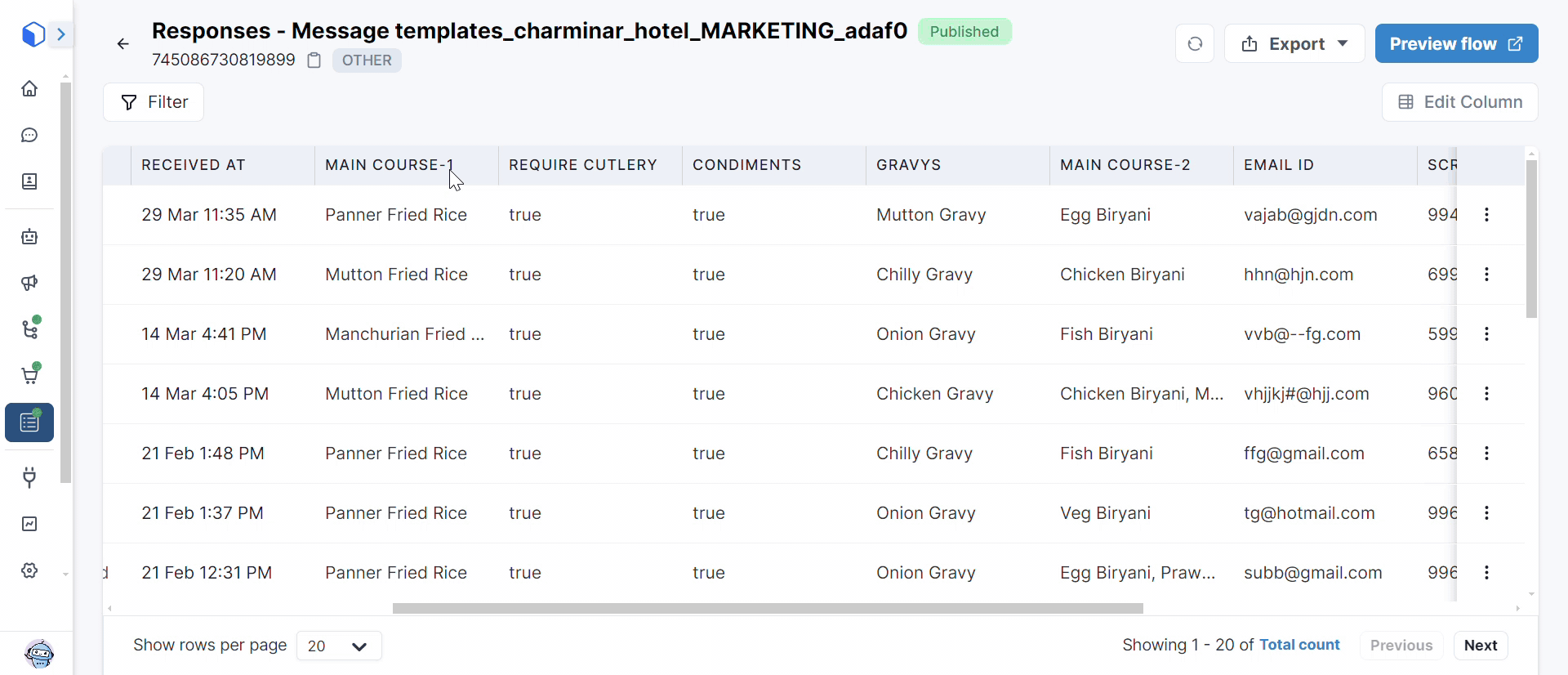
Task: Open the Home icon in sidebar
Action: point(29,89)
